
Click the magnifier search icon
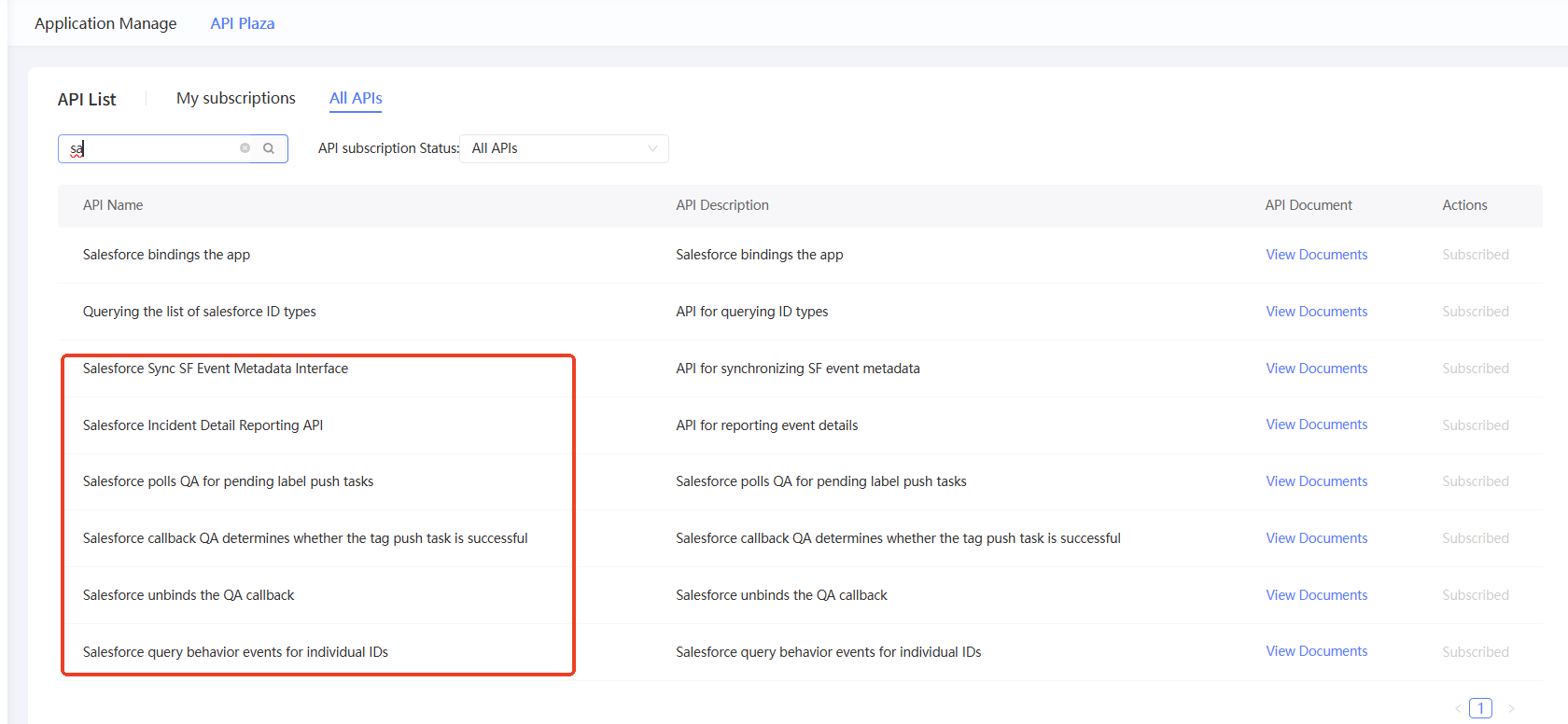269,148
